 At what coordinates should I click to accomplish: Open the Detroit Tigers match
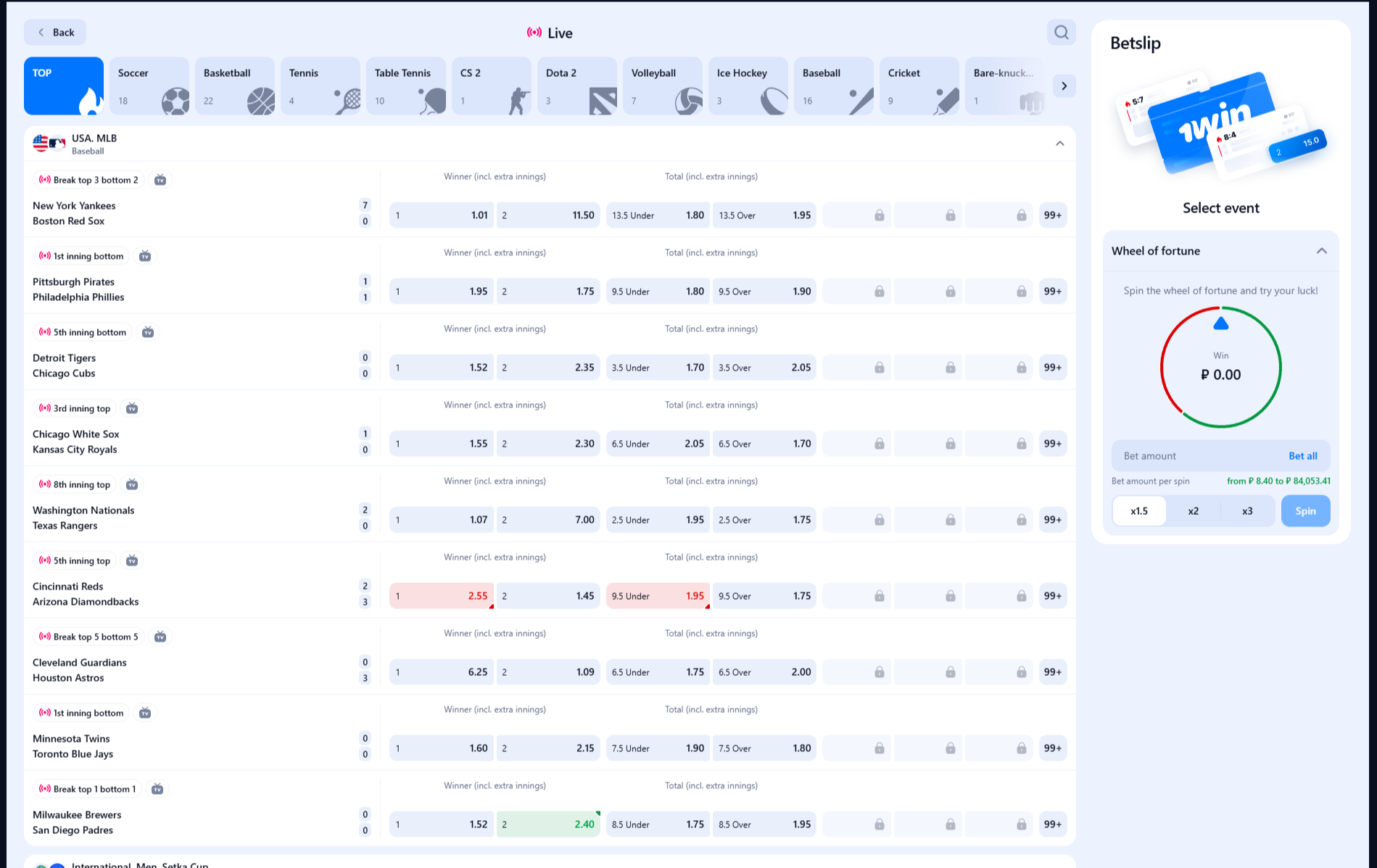(x=65, y=365)
